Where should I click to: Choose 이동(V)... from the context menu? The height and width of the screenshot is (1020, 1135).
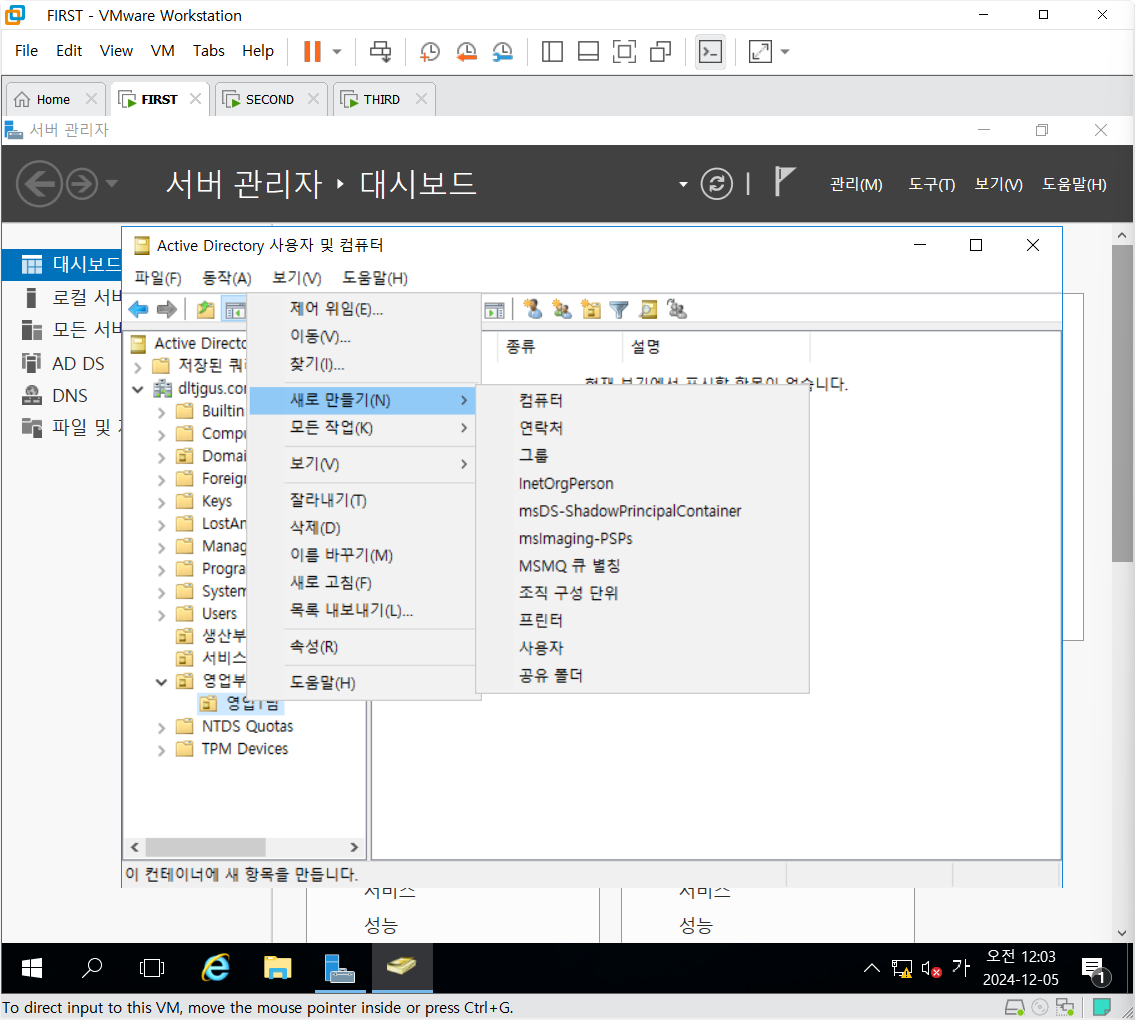coord(362,337)
